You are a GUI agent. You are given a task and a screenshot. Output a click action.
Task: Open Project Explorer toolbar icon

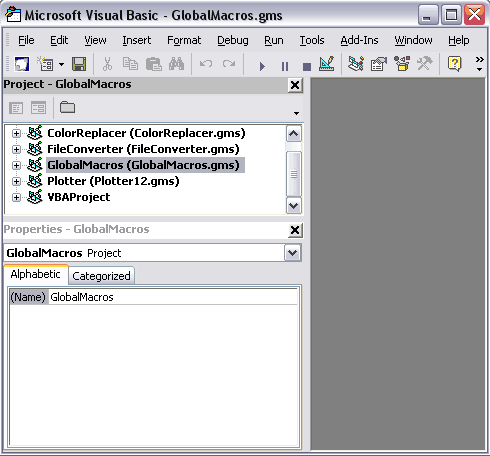coord(356,64)
